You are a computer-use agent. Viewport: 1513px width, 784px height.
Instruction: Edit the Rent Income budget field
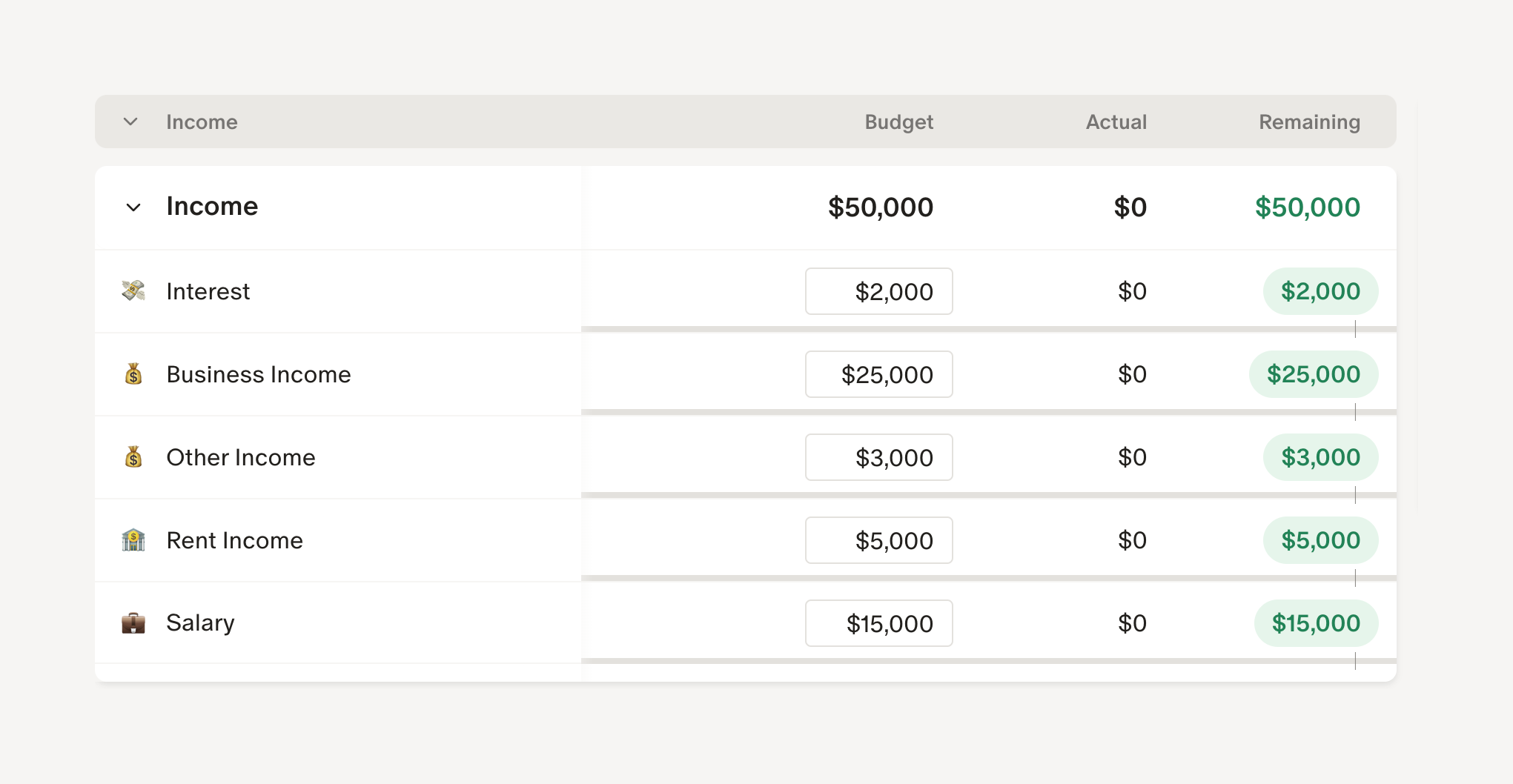[878, 540]
